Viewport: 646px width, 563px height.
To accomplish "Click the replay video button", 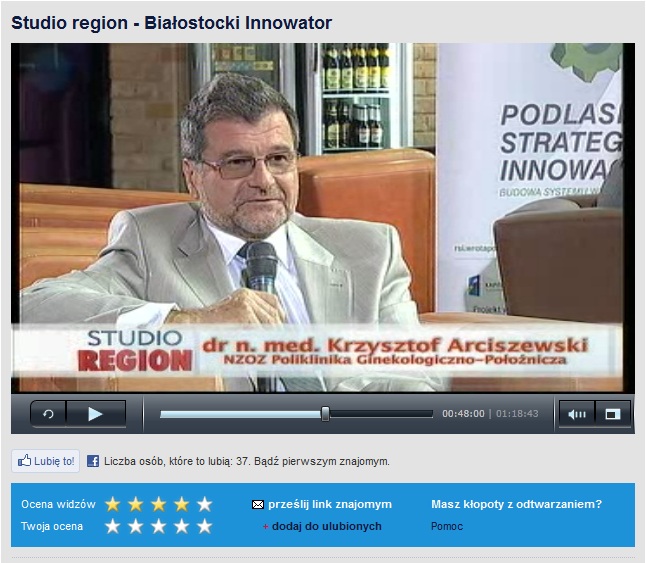I will pyautogui.click(x=48, y=414).
